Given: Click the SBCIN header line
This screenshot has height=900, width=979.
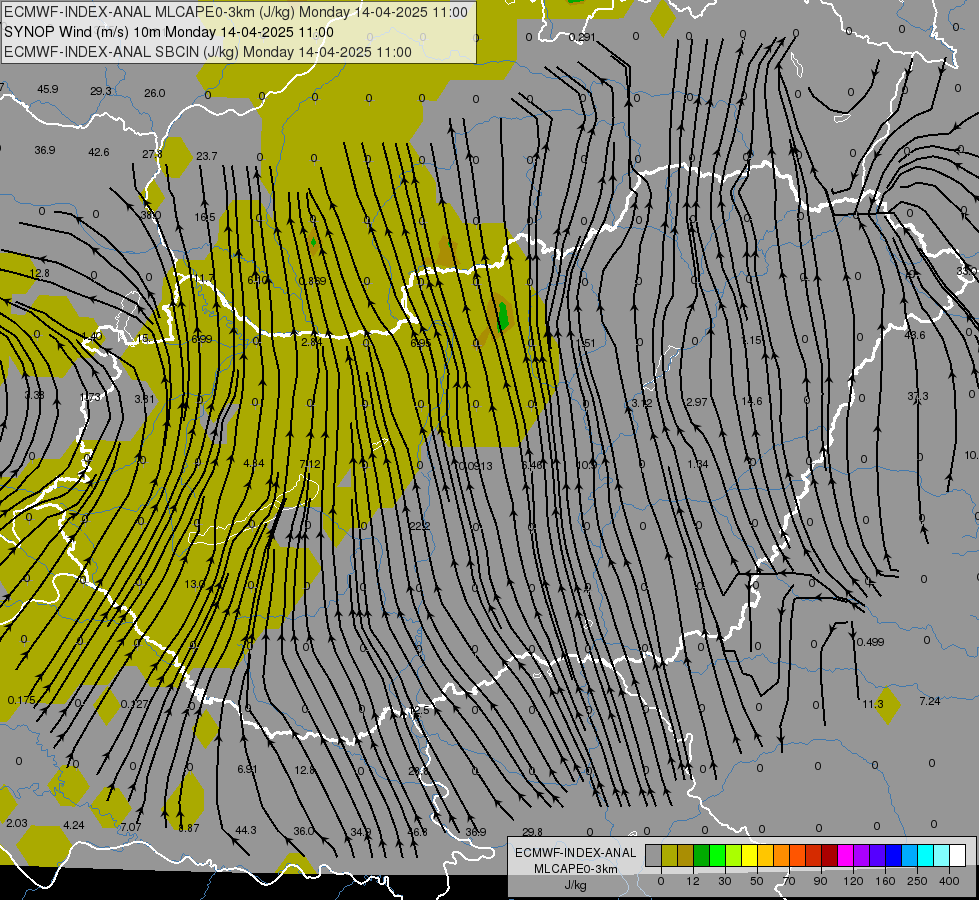Looking at the screenshot, I should 208,52.
